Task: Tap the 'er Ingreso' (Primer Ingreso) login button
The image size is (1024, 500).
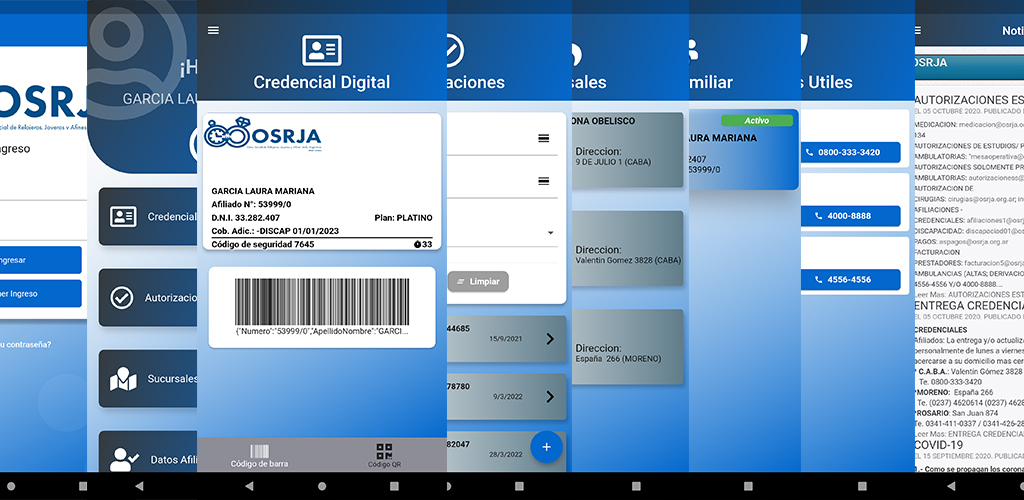Action: pyautogui.click(x=40, y=294)
